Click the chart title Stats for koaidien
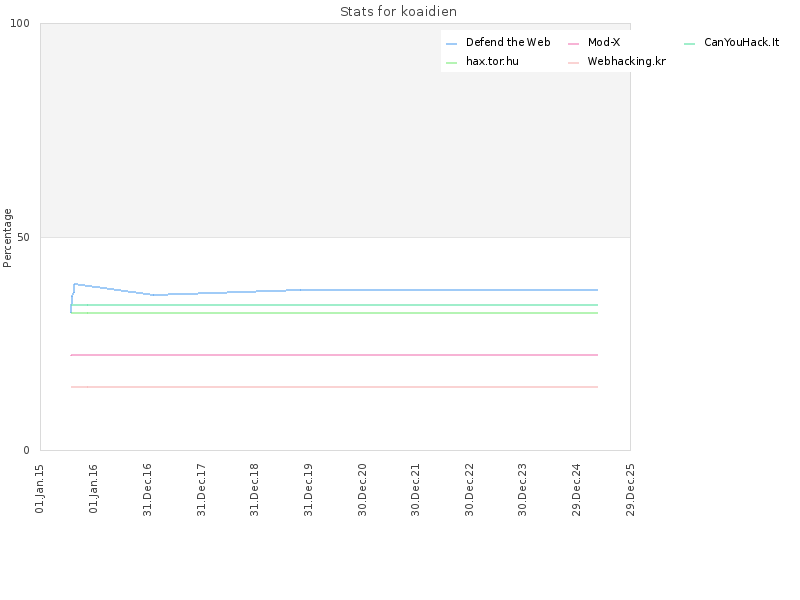This screenshot has width=800, height=600. [398, 12]
